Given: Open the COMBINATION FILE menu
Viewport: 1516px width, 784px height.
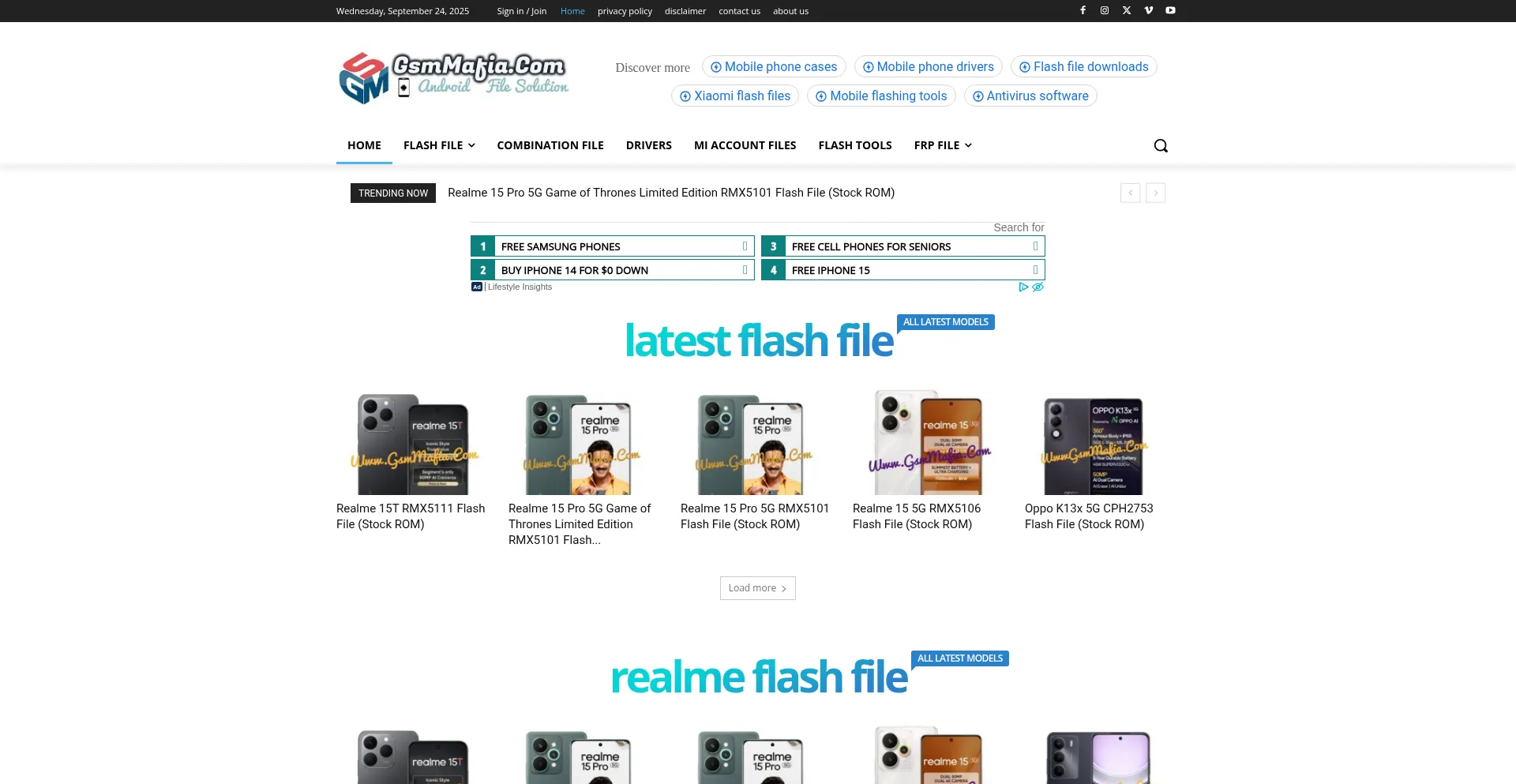Looking at the screenshot, I should point(550,145).
